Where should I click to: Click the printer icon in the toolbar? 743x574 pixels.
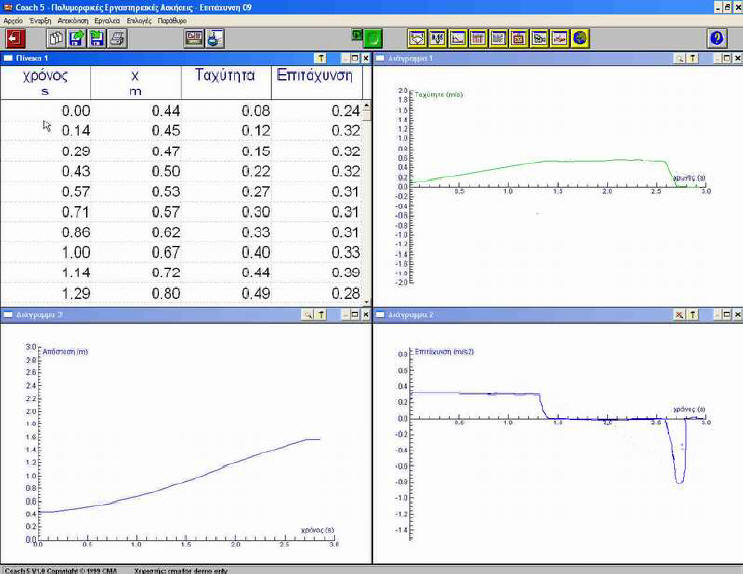pyautogui.click(x=117, y=38)
